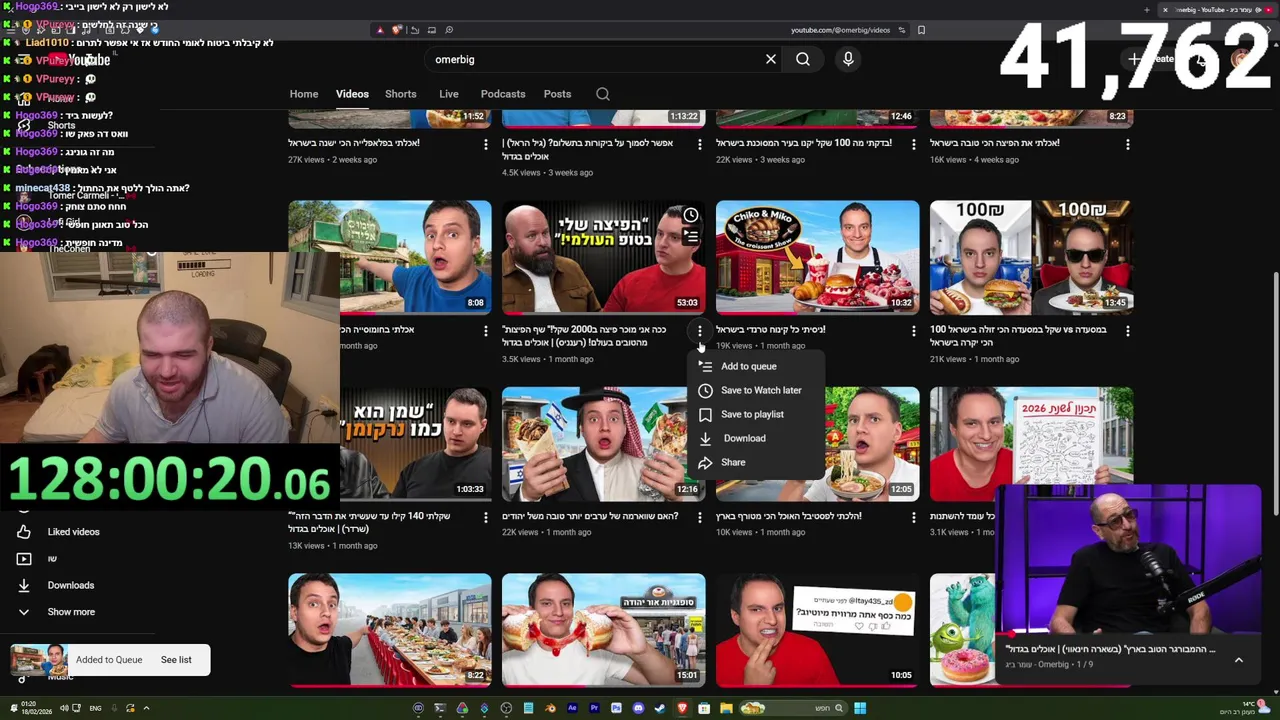Viewport: 1280px width, 720px height.
Task: Open the 53:03 video thumbnail
Action: click(604, 257)
